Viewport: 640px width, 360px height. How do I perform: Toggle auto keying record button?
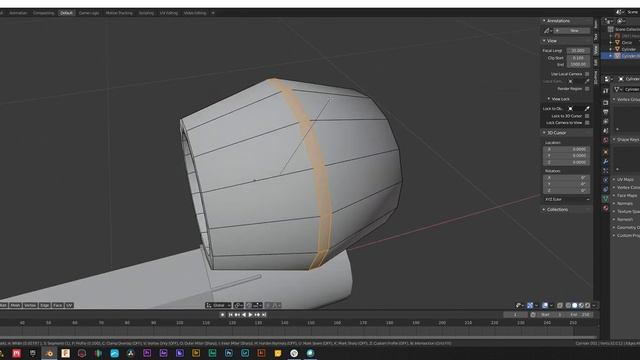[222, 315]
